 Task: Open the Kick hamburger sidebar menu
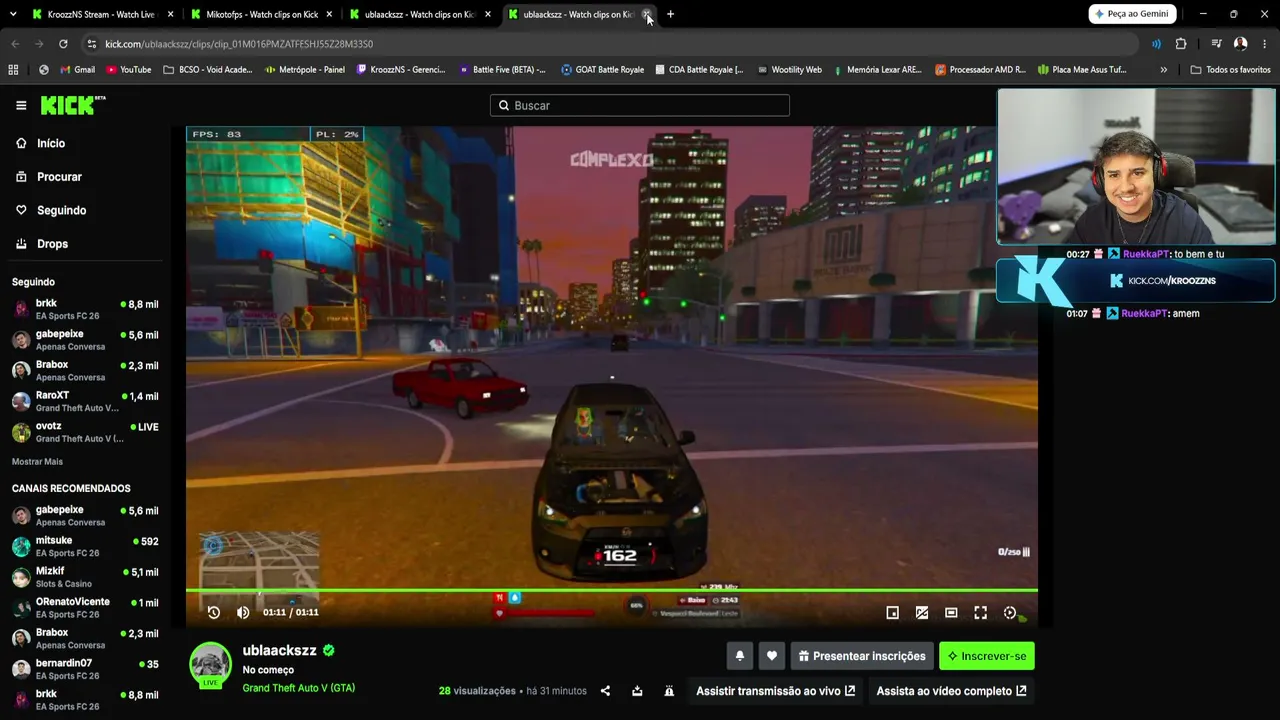(21, 105)
